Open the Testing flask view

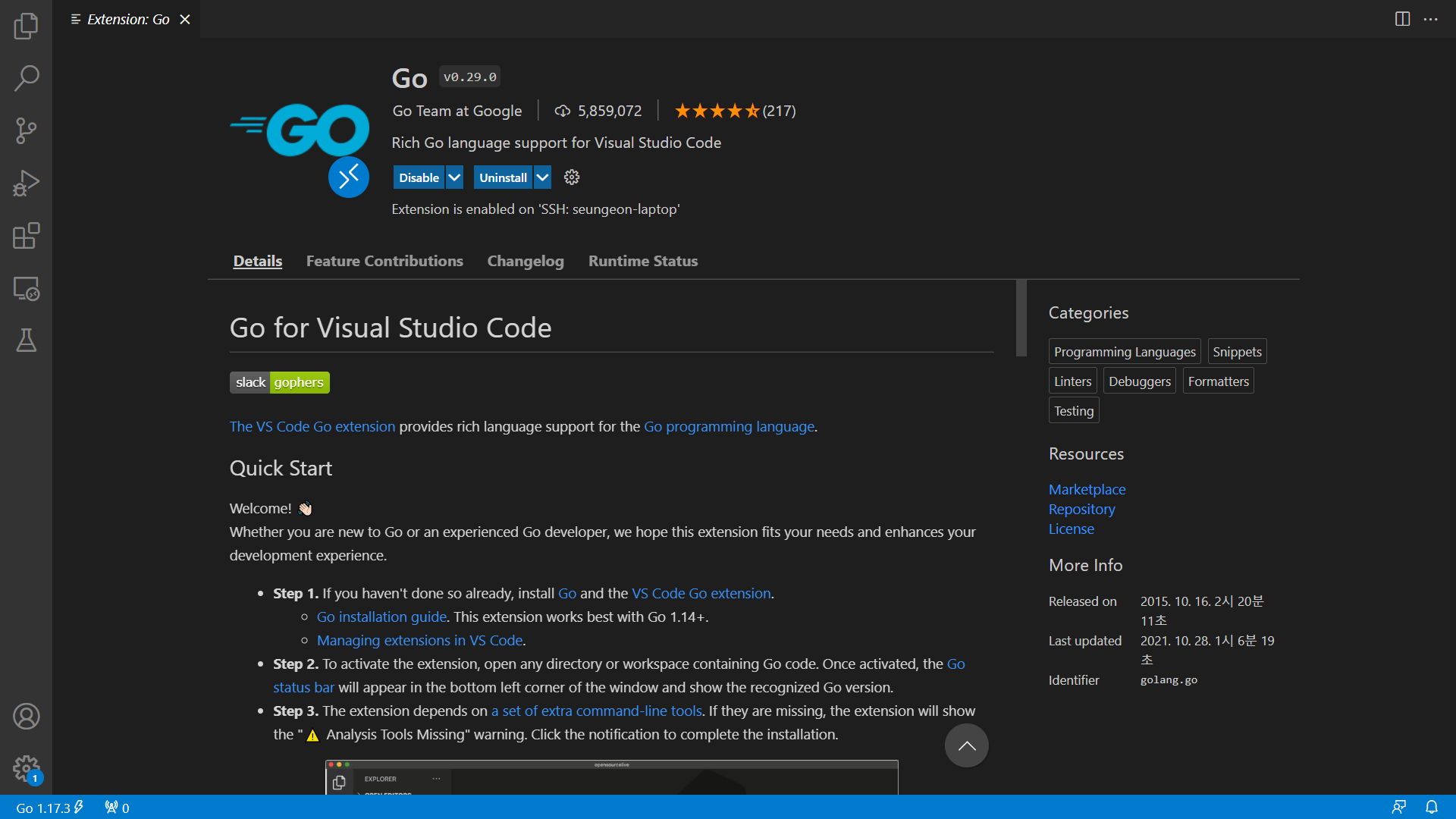click(26, 340)
